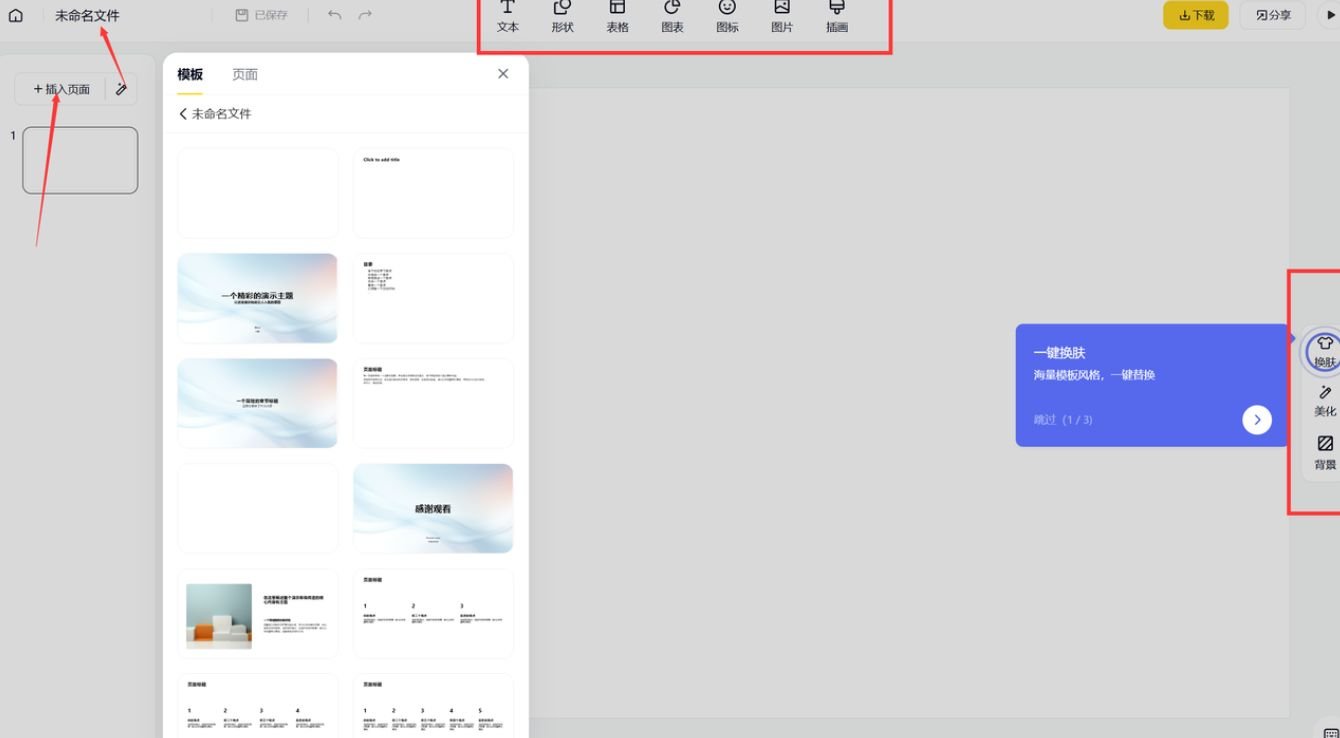
Task: Open the 形状 shapes tool
Action: pyautogui.click(x=562, y=18)
